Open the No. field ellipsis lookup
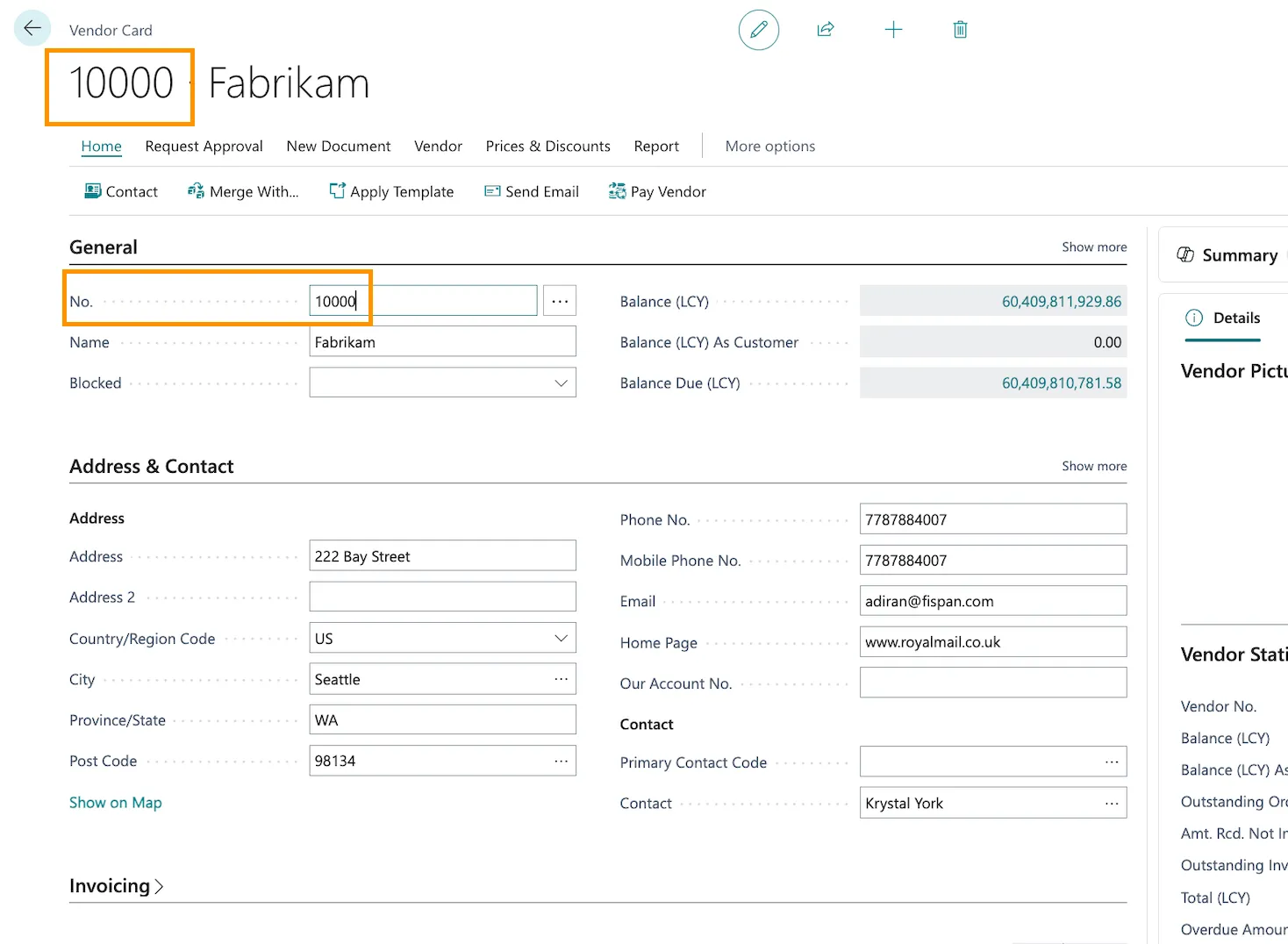The height and width of the screenshot is (944, 1288). (560, 301)
